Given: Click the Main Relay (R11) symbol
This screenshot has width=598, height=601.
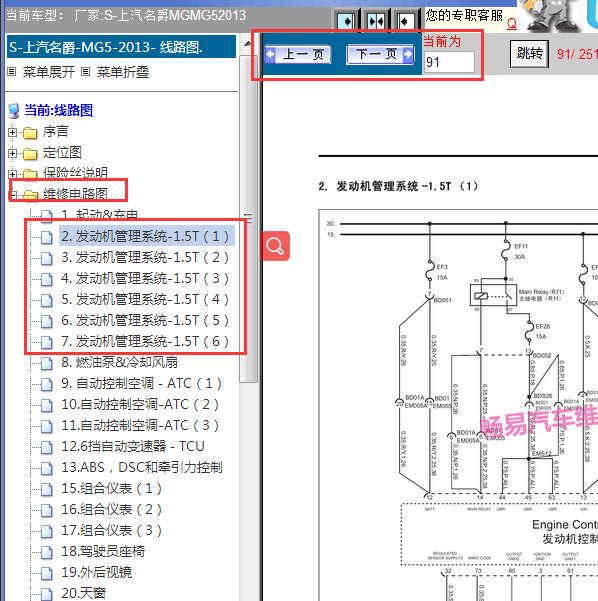Looking at the screenshot, I should (x=493, y=295).
